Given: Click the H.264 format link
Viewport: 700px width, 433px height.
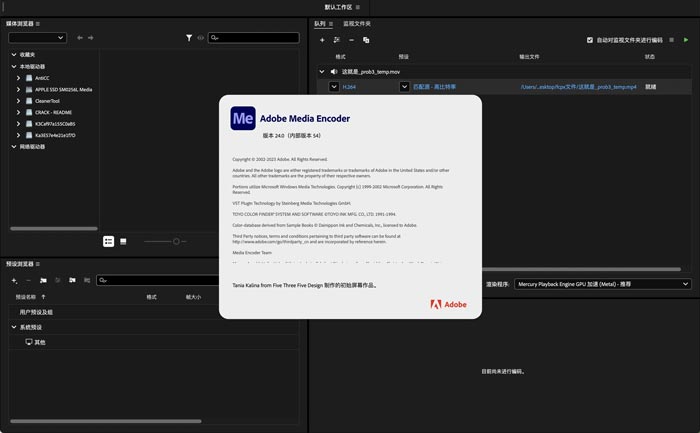Looking at the screenshot, I should (349, 87).
